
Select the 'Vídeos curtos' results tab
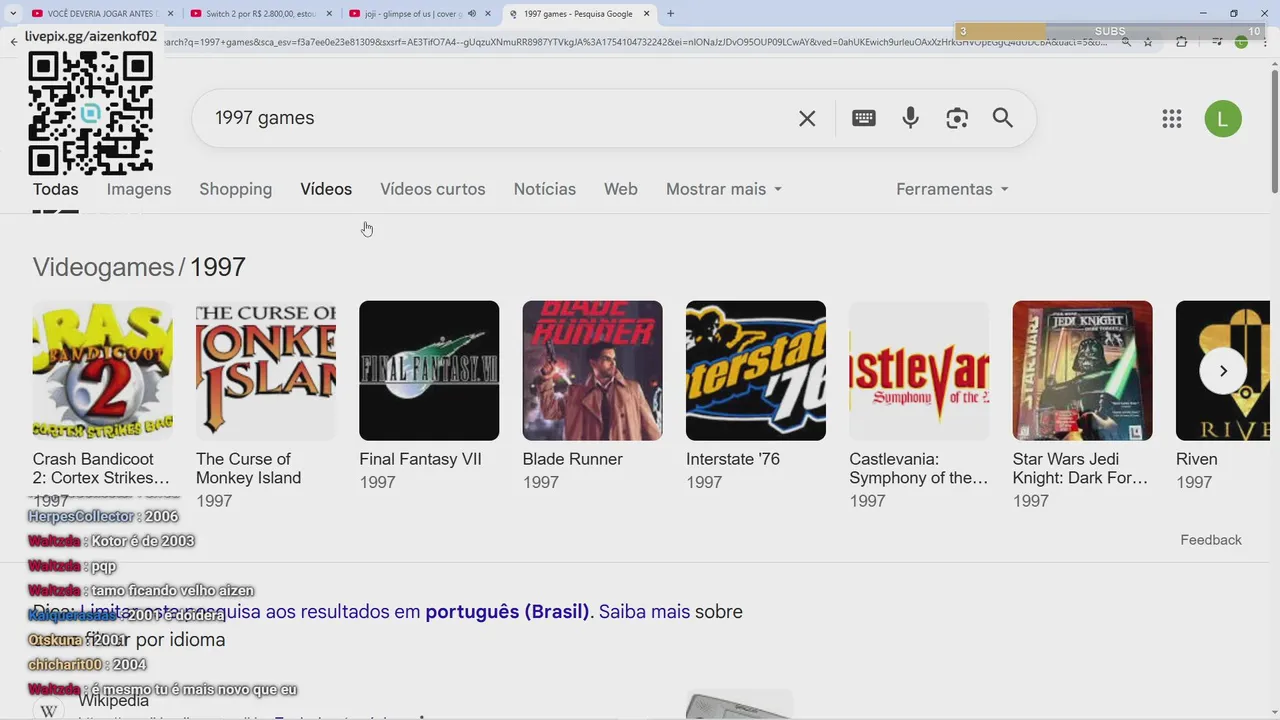point(432,189)
